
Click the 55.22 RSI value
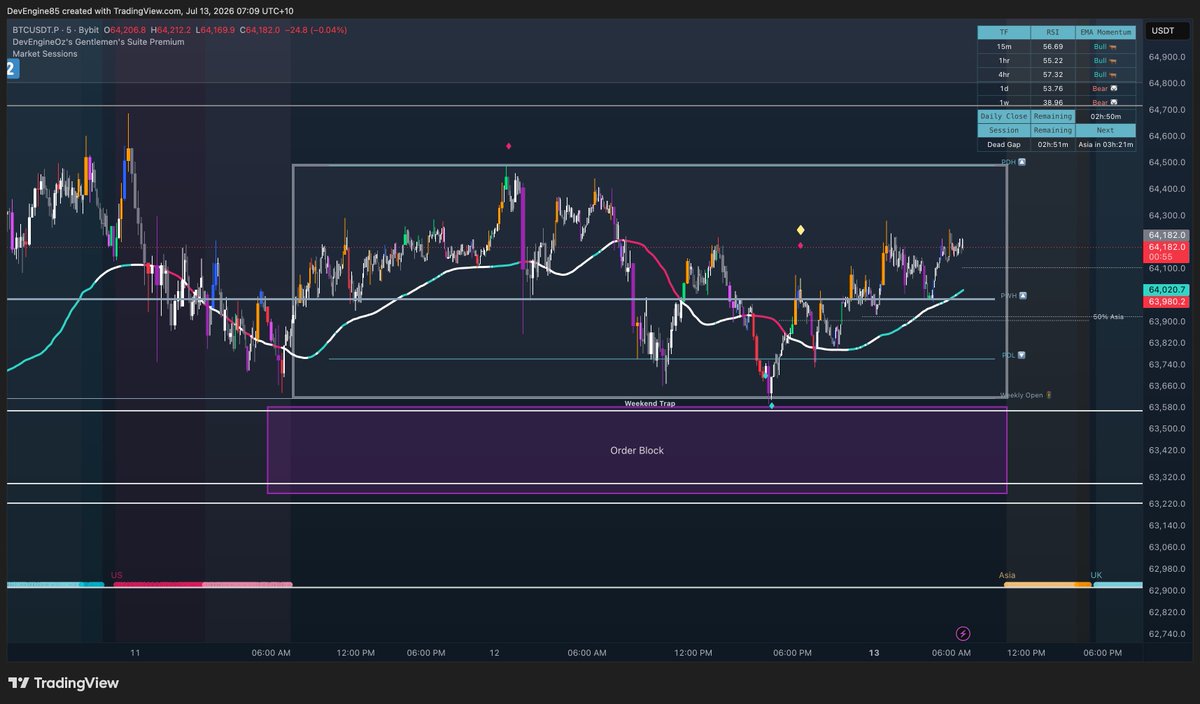pos(1052,60)
